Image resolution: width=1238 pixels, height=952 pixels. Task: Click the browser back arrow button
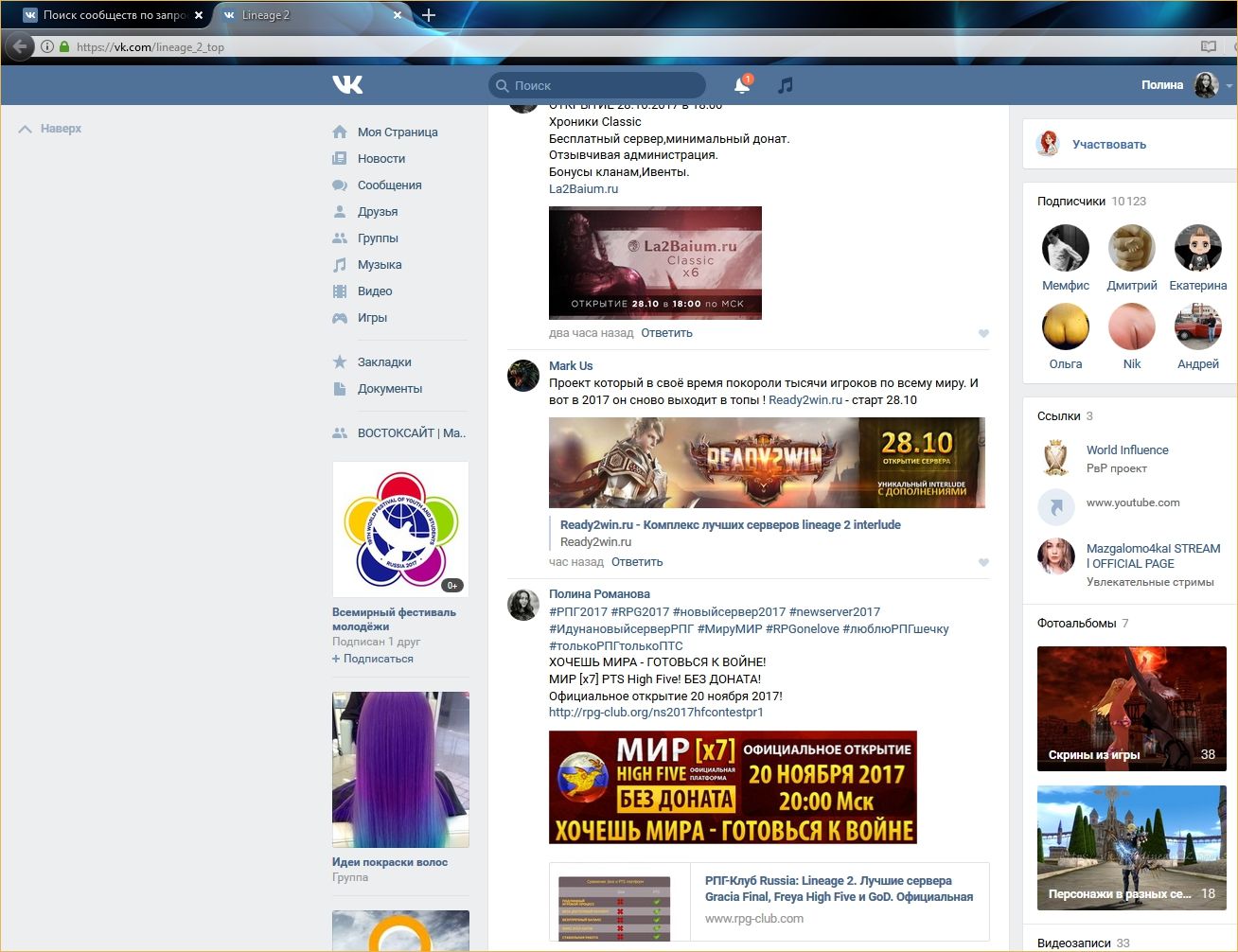point(20,46)
